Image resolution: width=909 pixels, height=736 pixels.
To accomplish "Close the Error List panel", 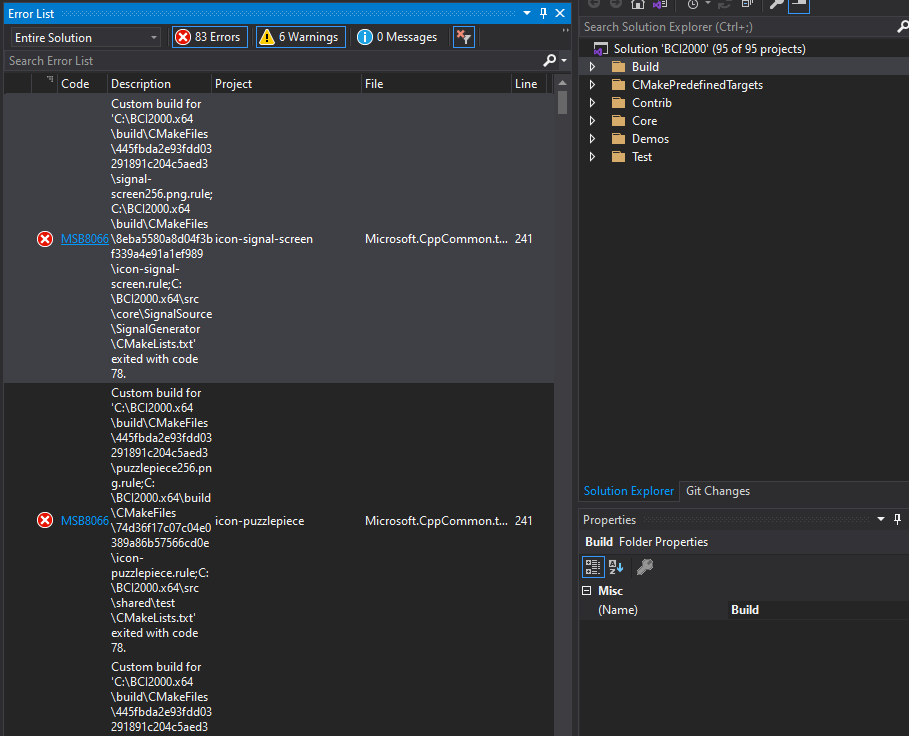I will [x=560, y=13].
